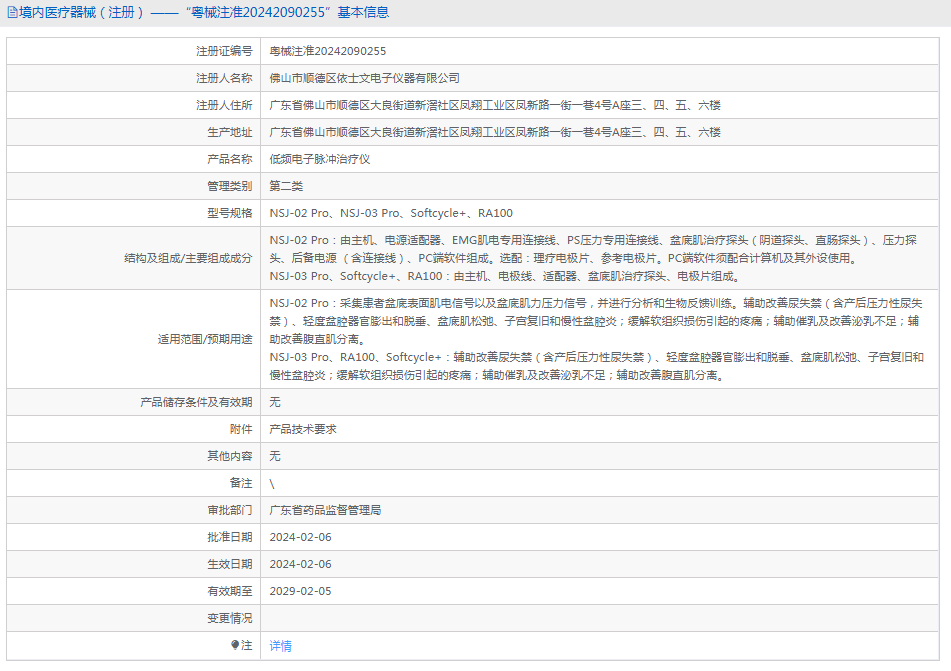951x671 pixels.
Task: Click the 2024-02-06 value in 生效日期 row
Action: point(300,564)
